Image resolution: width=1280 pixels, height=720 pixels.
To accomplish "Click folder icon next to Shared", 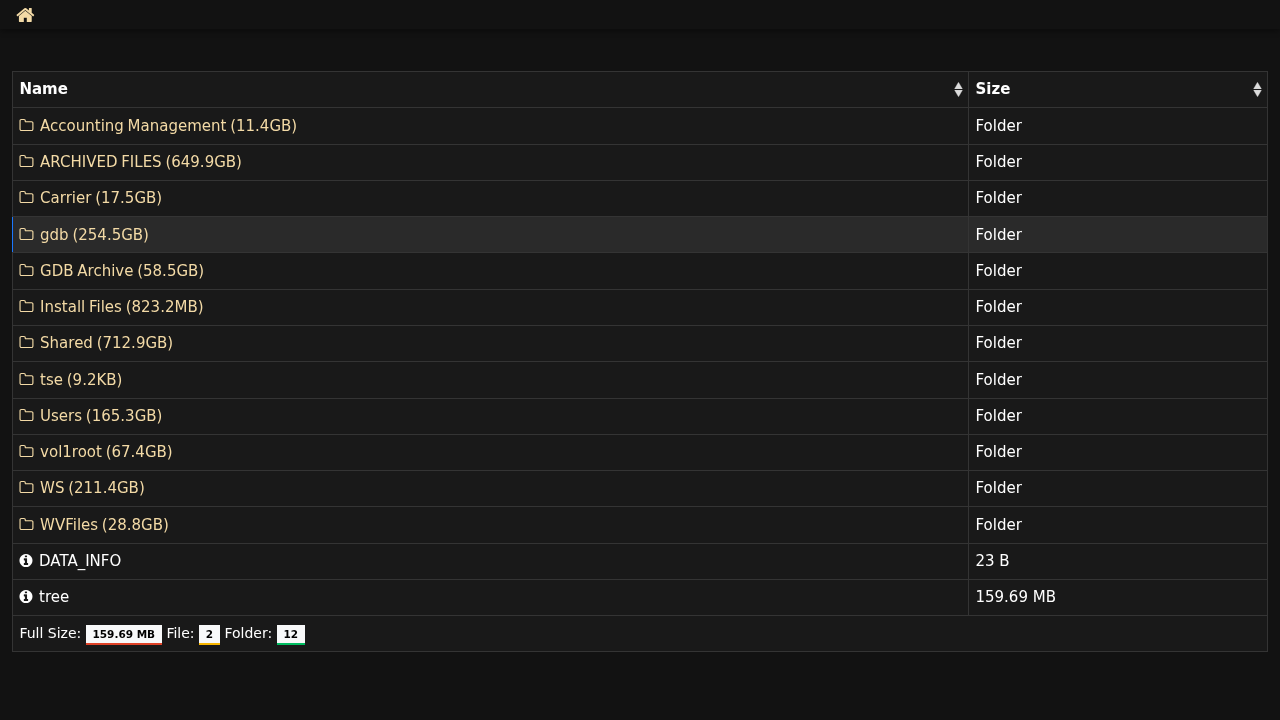I will pyautogui.click(x=26, y=343).
